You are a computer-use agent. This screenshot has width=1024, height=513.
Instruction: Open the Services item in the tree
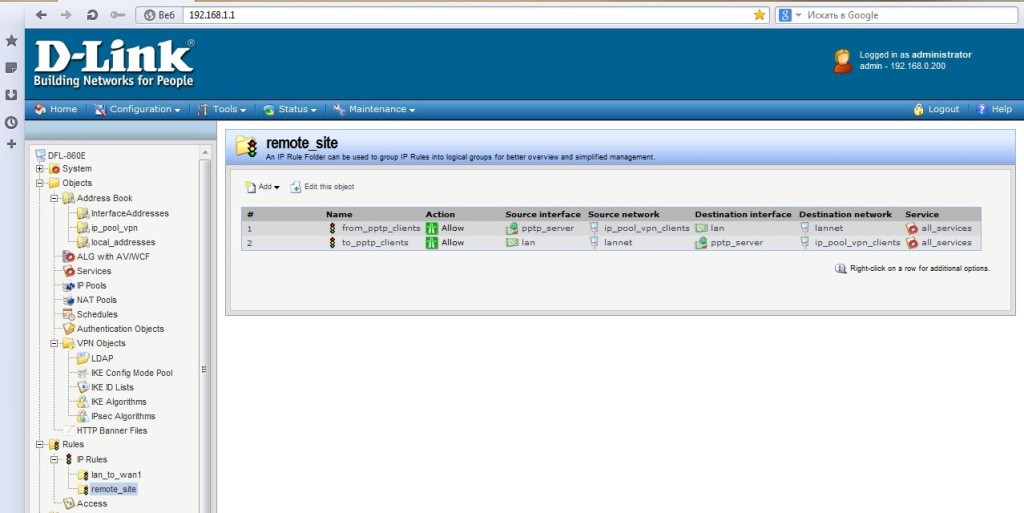coord(93,271)
